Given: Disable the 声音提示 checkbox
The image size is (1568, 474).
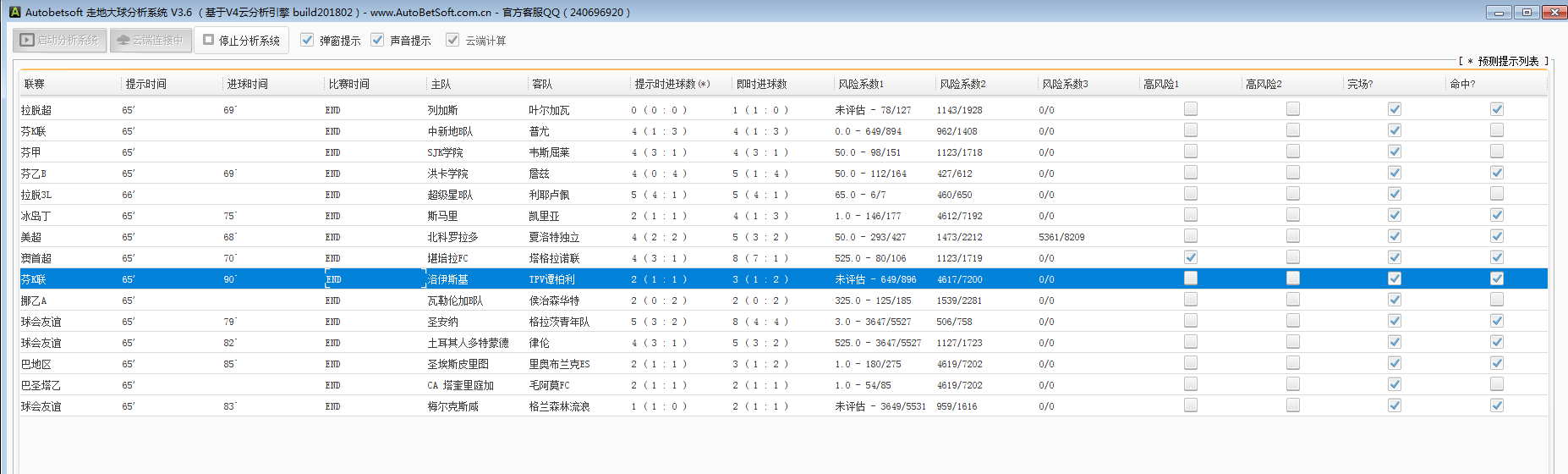Looking at the screenshot, I should [377, 40].
